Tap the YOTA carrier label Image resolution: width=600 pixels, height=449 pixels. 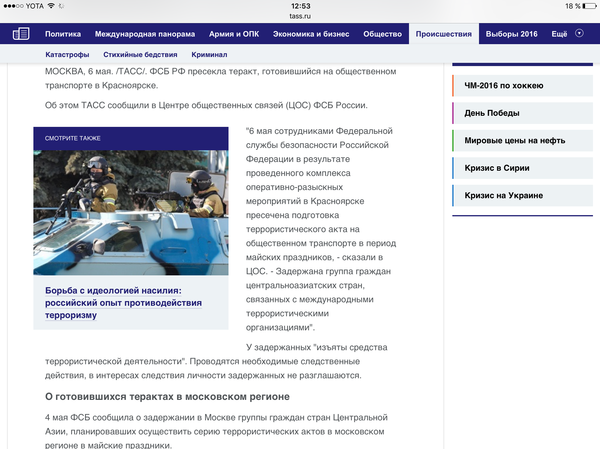pyautogui.click(x=35, y=6)
